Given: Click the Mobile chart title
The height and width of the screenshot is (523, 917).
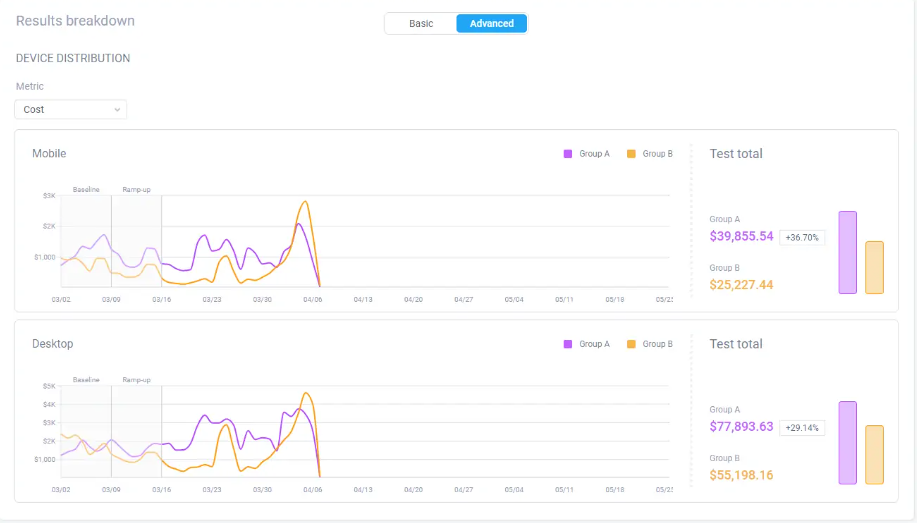Looking at the screenshot, I should click(49, 153).
